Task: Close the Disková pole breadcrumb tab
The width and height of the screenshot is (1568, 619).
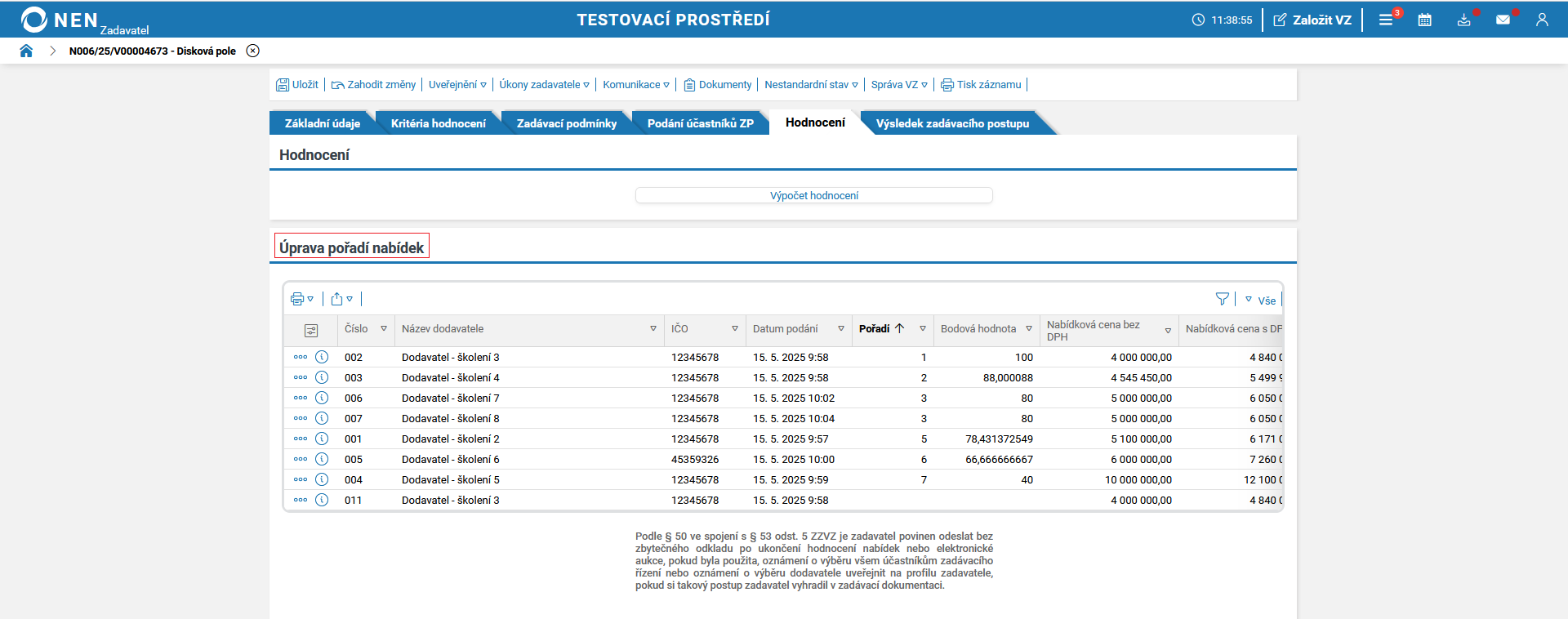Action: [x=253, y=51]
